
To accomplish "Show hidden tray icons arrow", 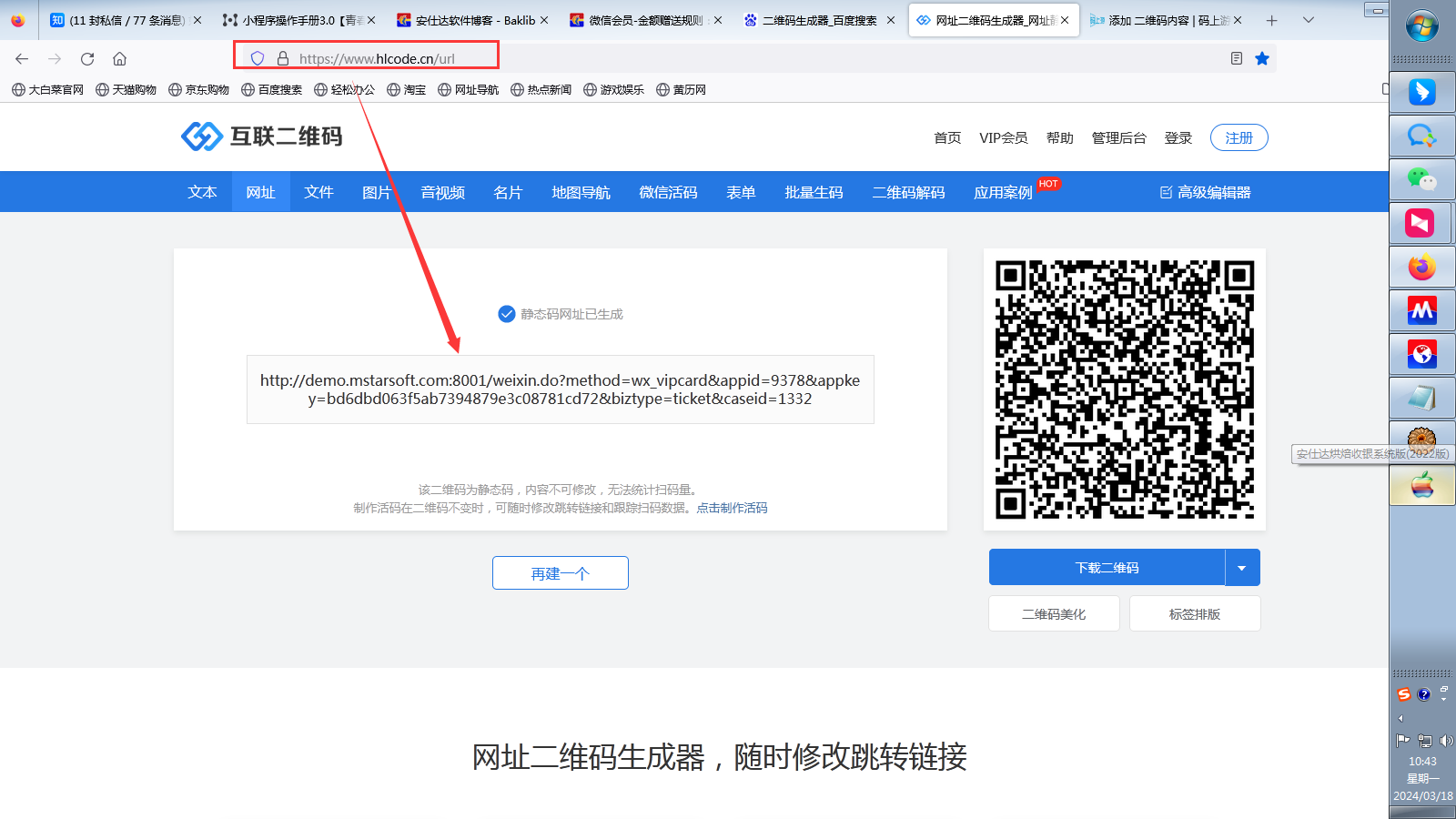I will [x=1400, y=718].
